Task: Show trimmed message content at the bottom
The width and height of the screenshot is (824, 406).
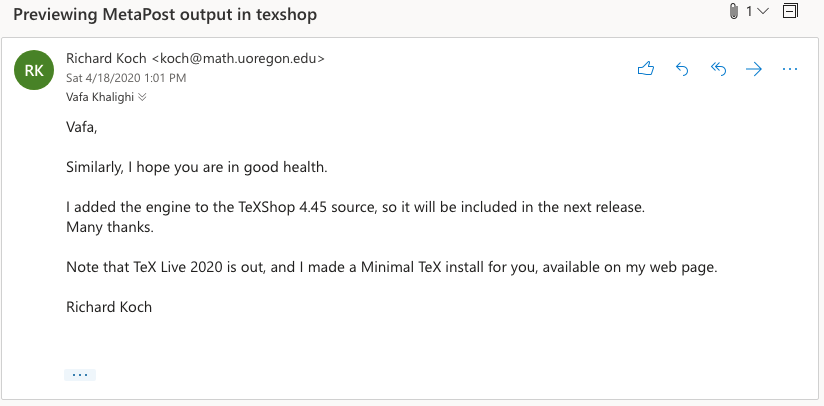Action: pyautogui.click(x=80, y=375)
